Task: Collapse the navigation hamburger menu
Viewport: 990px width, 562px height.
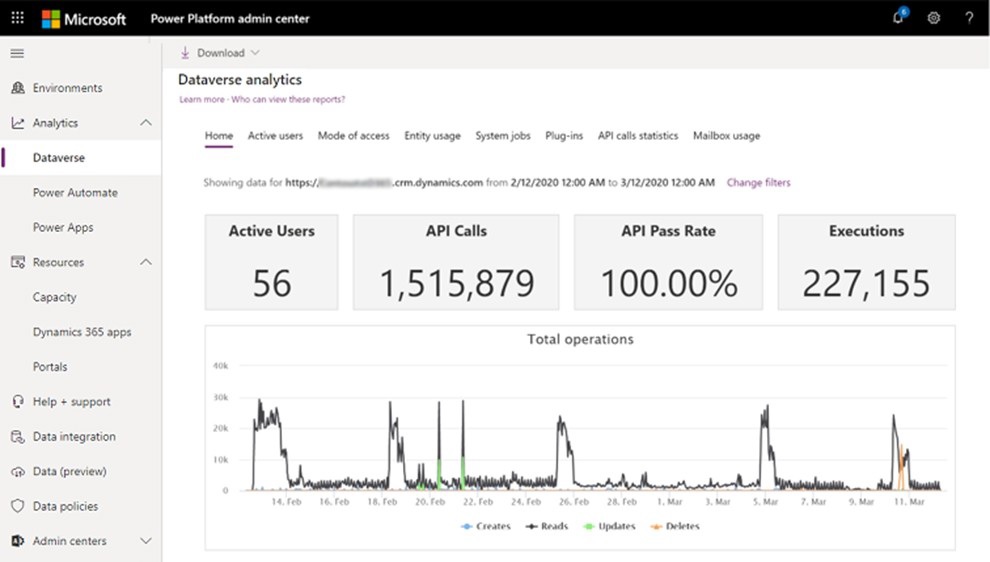Action: (17, 54)
